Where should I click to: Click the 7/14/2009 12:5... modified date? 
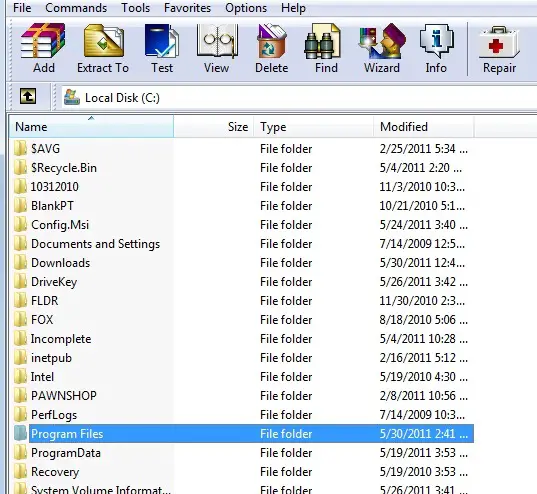[422, 244]
